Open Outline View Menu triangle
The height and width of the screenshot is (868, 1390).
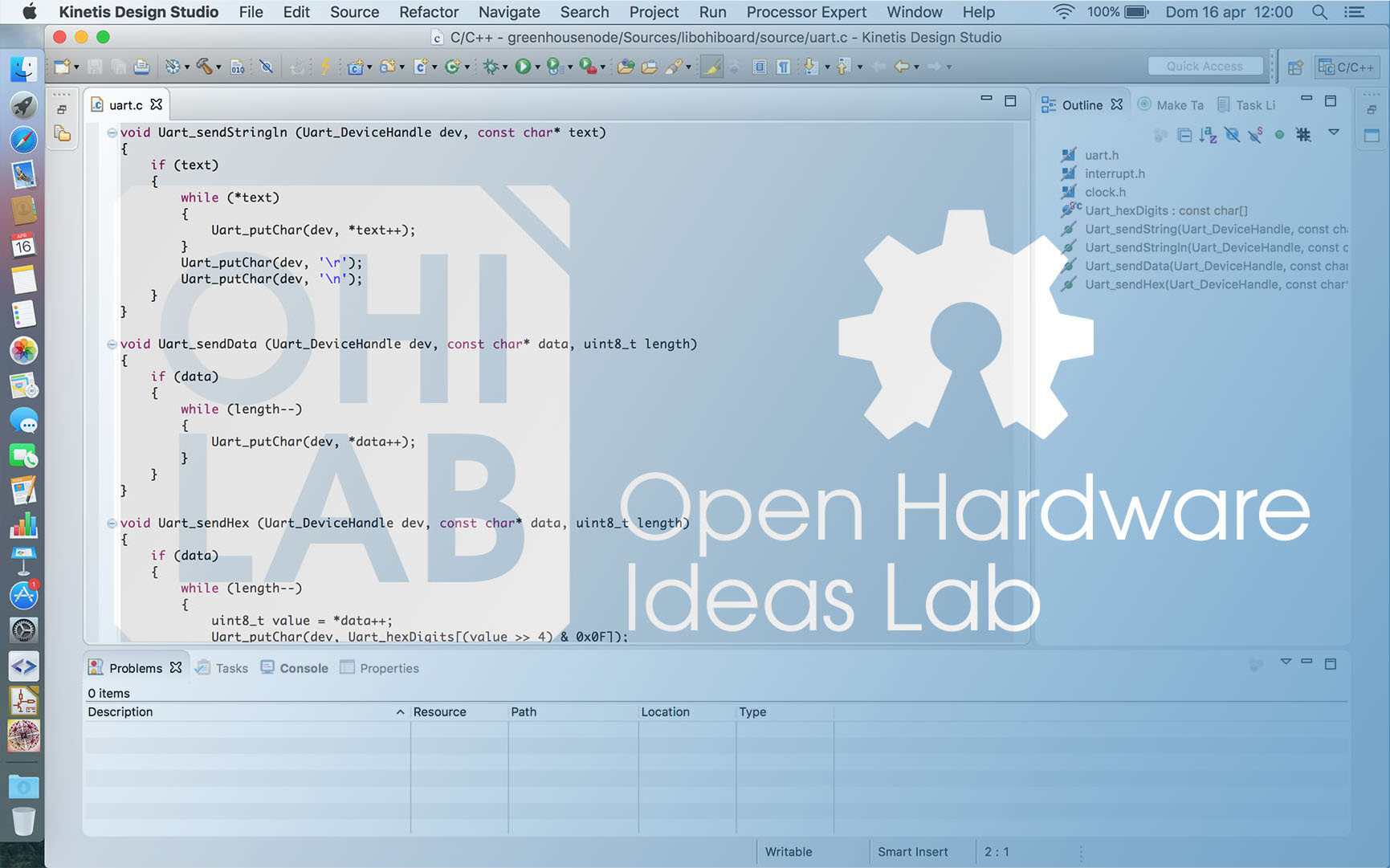click(1334, 132)
